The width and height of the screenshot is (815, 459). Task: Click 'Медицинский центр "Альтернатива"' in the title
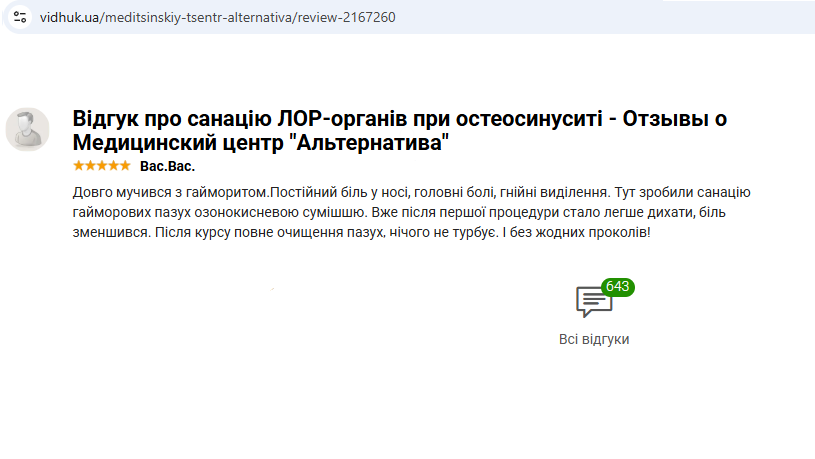(262, 143)
